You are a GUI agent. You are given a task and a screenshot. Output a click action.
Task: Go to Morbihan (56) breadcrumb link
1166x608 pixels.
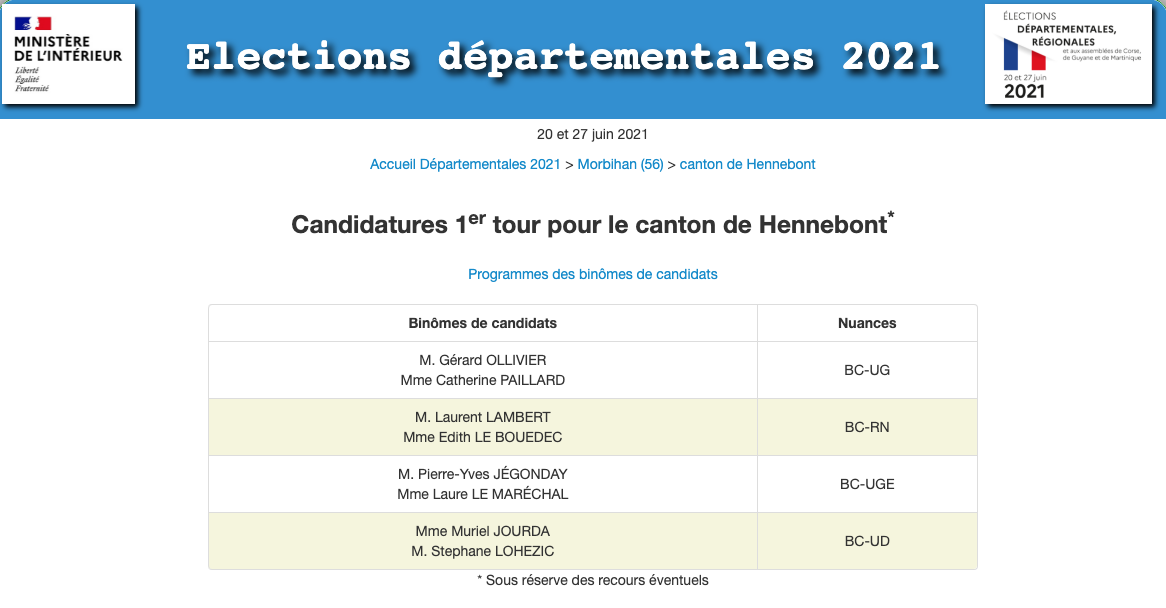pos(621,164)
